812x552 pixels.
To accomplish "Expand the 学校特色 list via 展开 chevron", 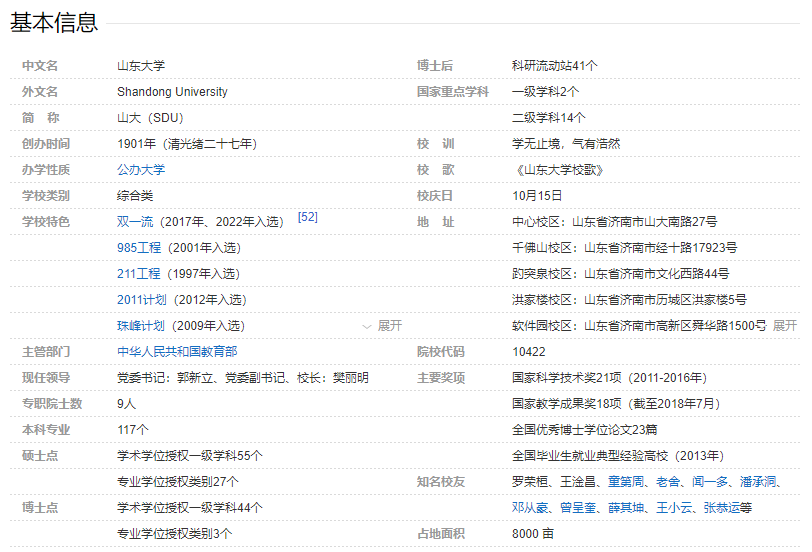I will 382,326.
